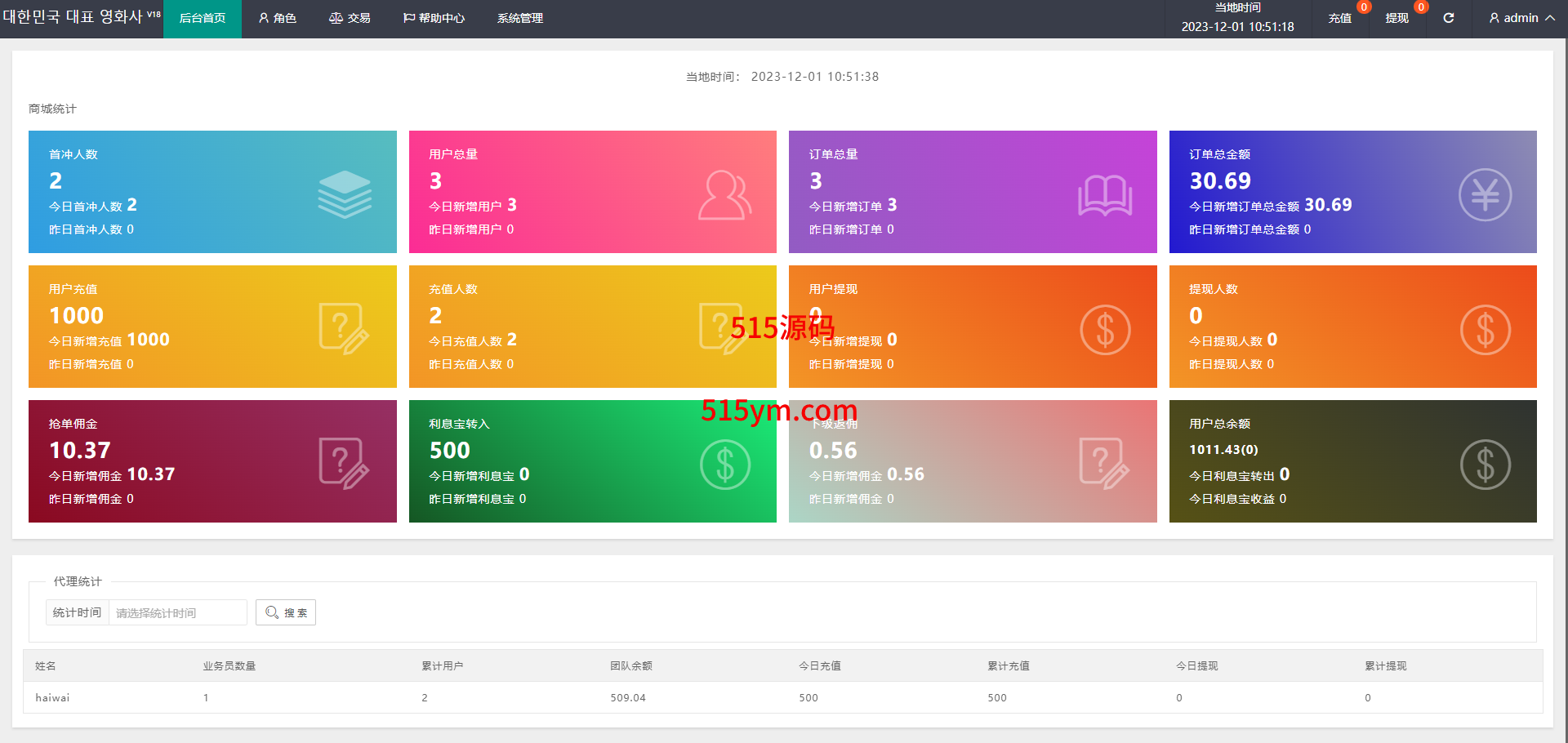Open 充值 notifications in header
The height and width of the screenshot is (743, 1568).
click(1339, 18)
